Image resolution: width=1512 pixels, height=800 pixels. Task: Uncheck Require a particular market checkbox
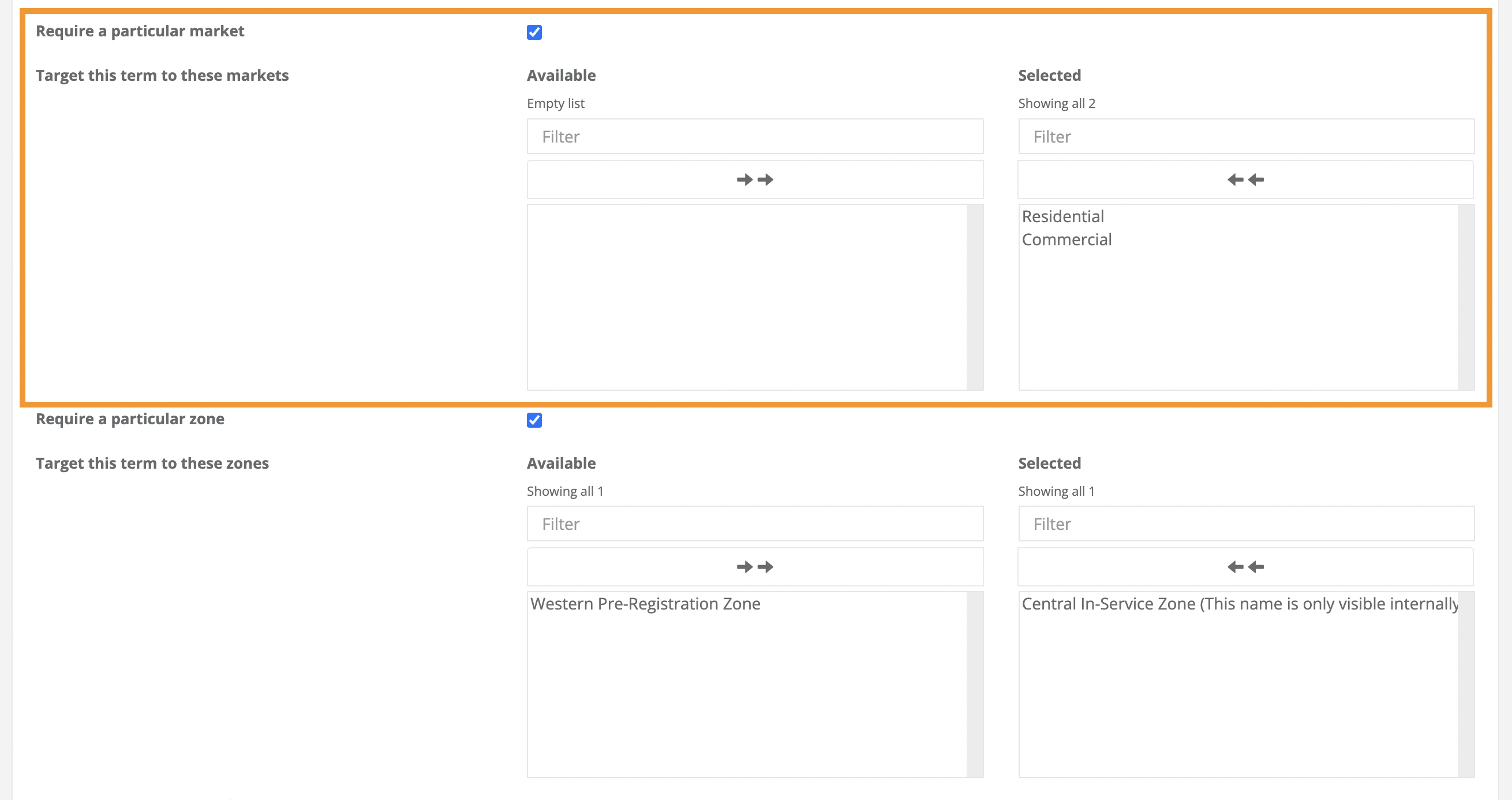click(x=534, y=32)
